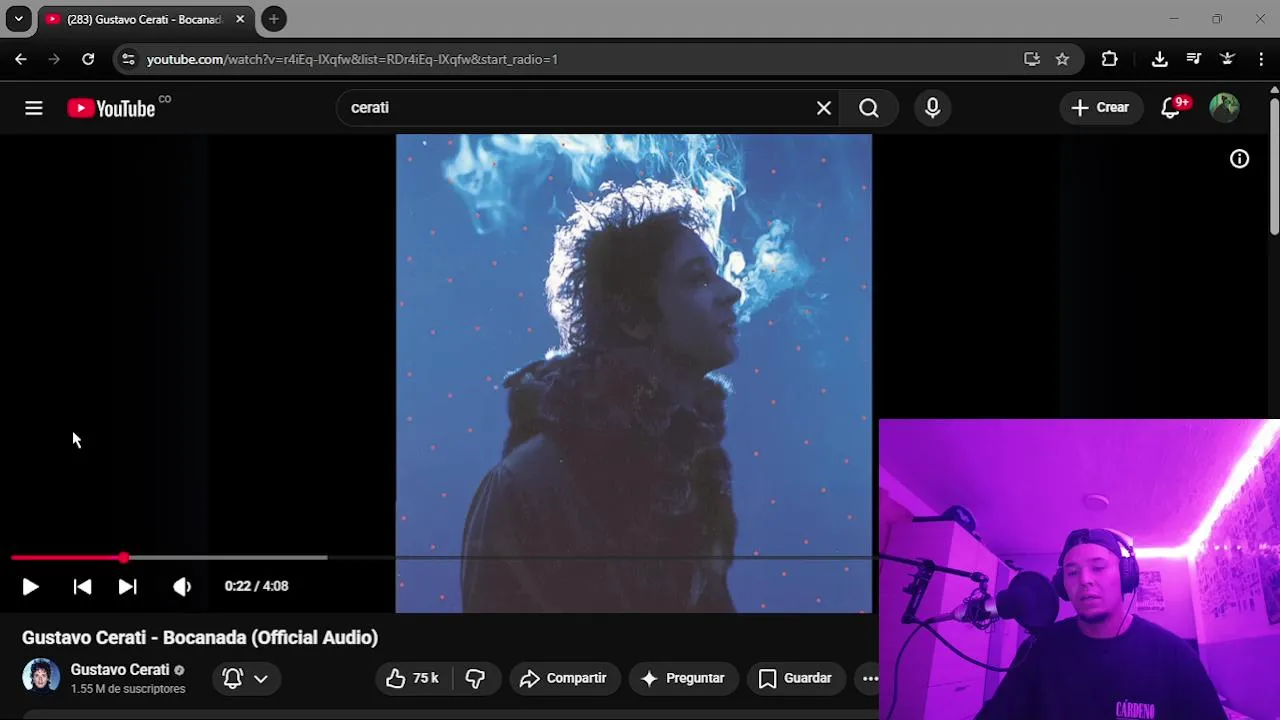Screen dimensions: 1280x720
Task: Go back with the browser back arrow
Action: pos(21,59)
